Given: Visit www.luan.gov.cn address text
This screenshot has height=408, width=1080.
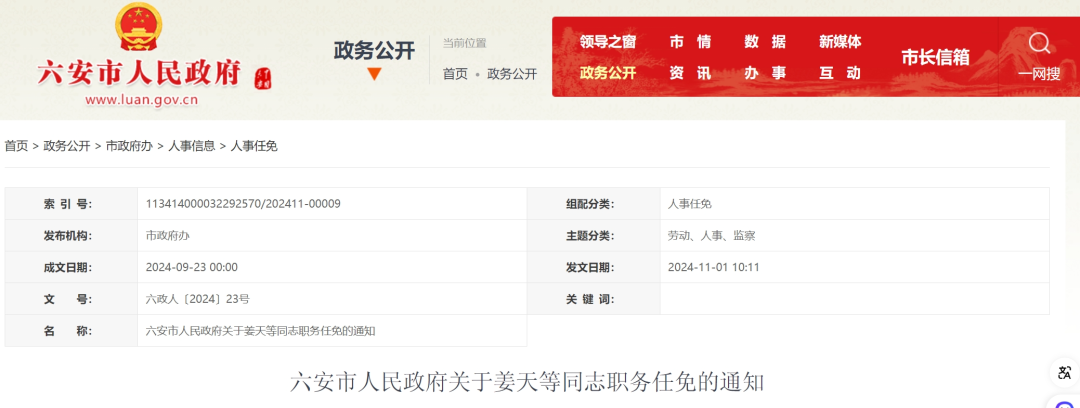Looking at the screenshot, I should pyautogui.click(x=141, y=100).
